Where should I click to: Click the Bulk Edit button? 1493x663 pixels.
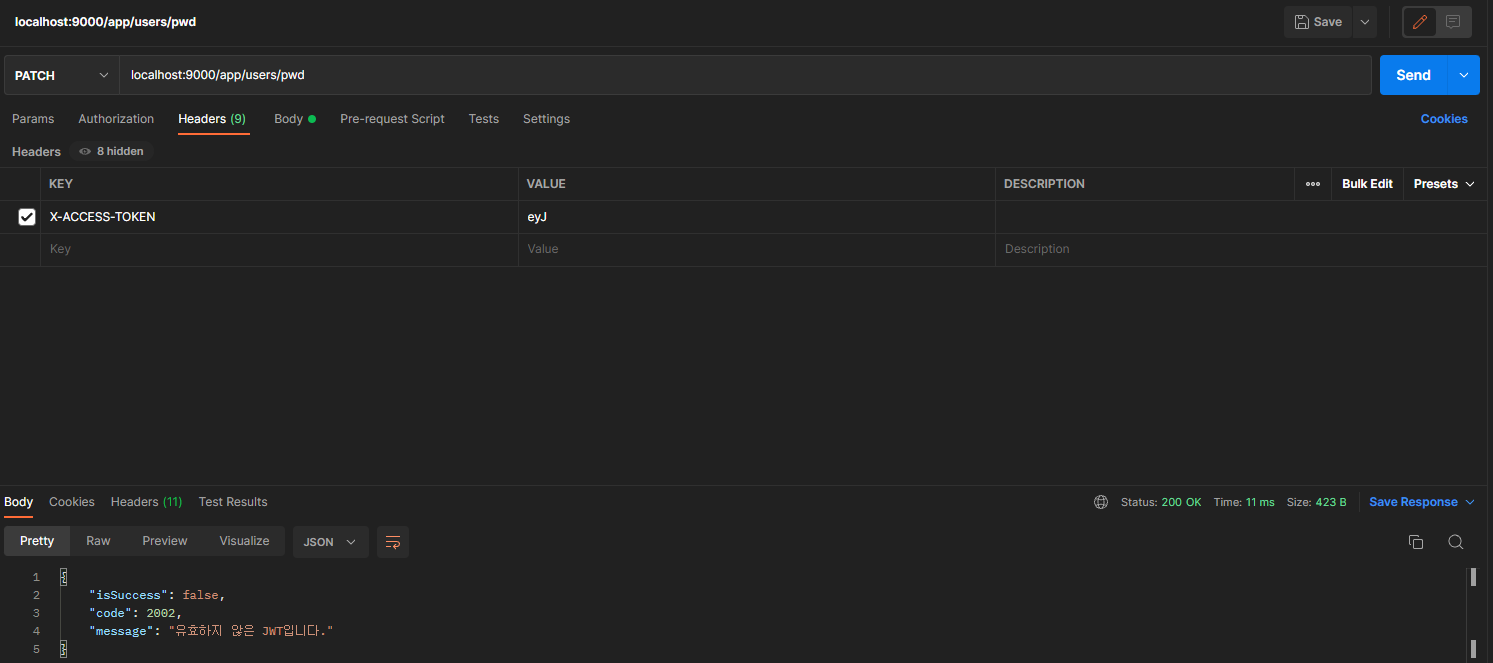pos(1367,184)
